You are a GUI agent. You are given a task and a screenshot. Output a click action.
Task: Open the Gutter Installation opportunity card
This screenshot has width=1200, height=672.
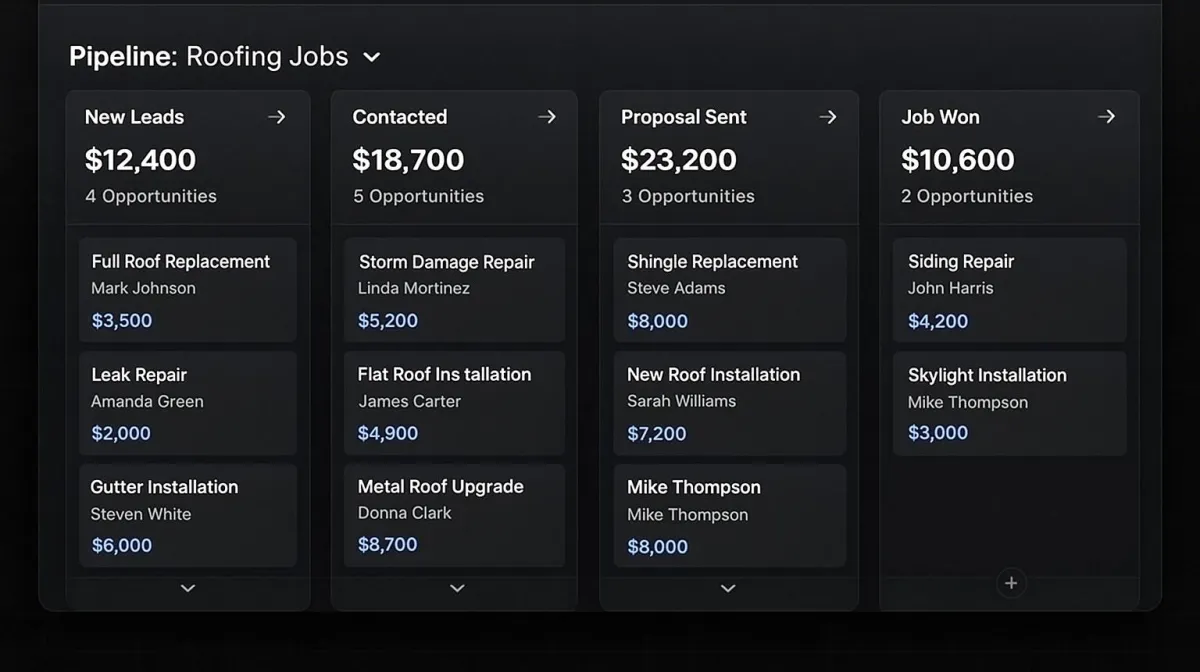point(188,515)
